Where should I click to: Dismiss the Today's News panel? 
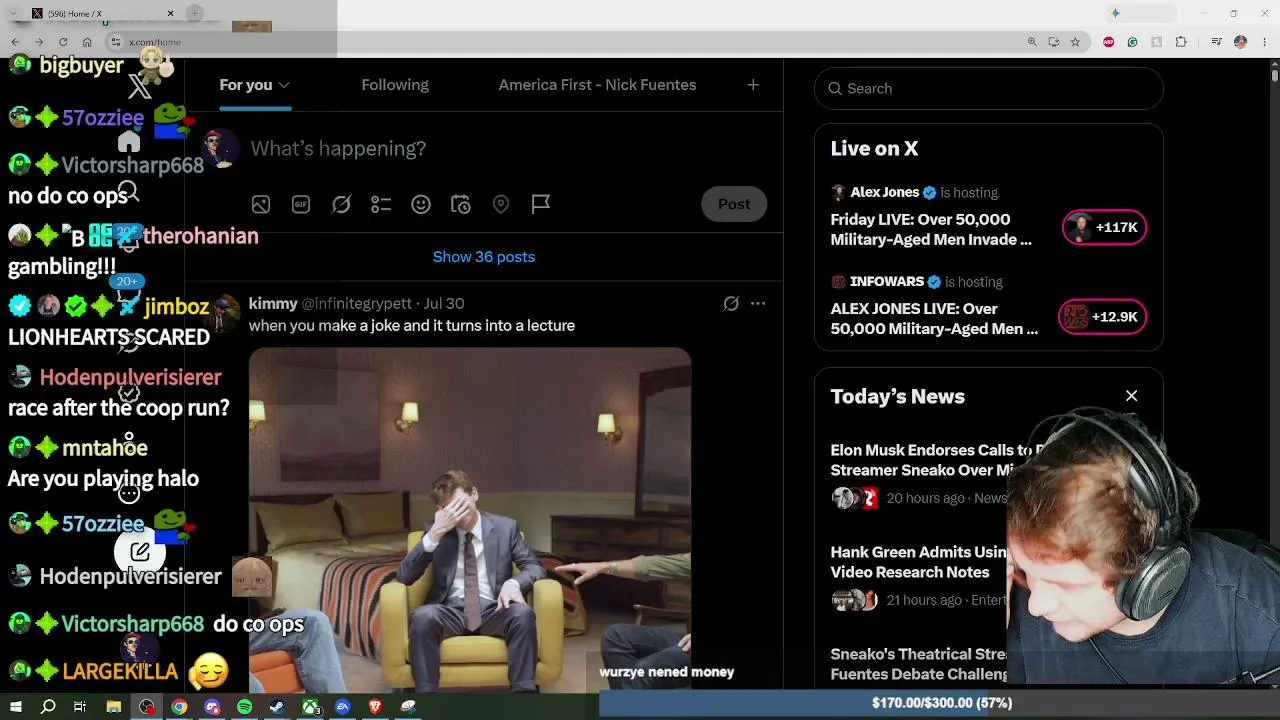pos(1132,396)
